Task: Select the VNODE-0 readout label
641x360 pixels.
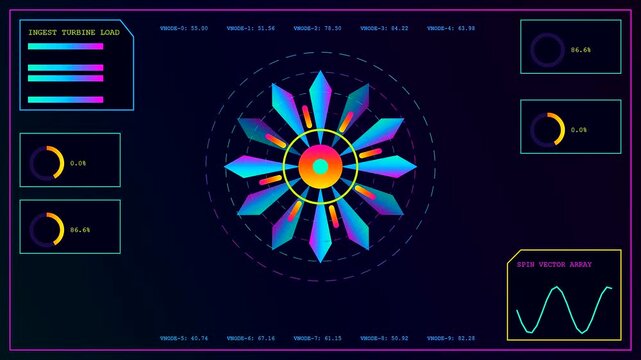Action: click(184, 28)
